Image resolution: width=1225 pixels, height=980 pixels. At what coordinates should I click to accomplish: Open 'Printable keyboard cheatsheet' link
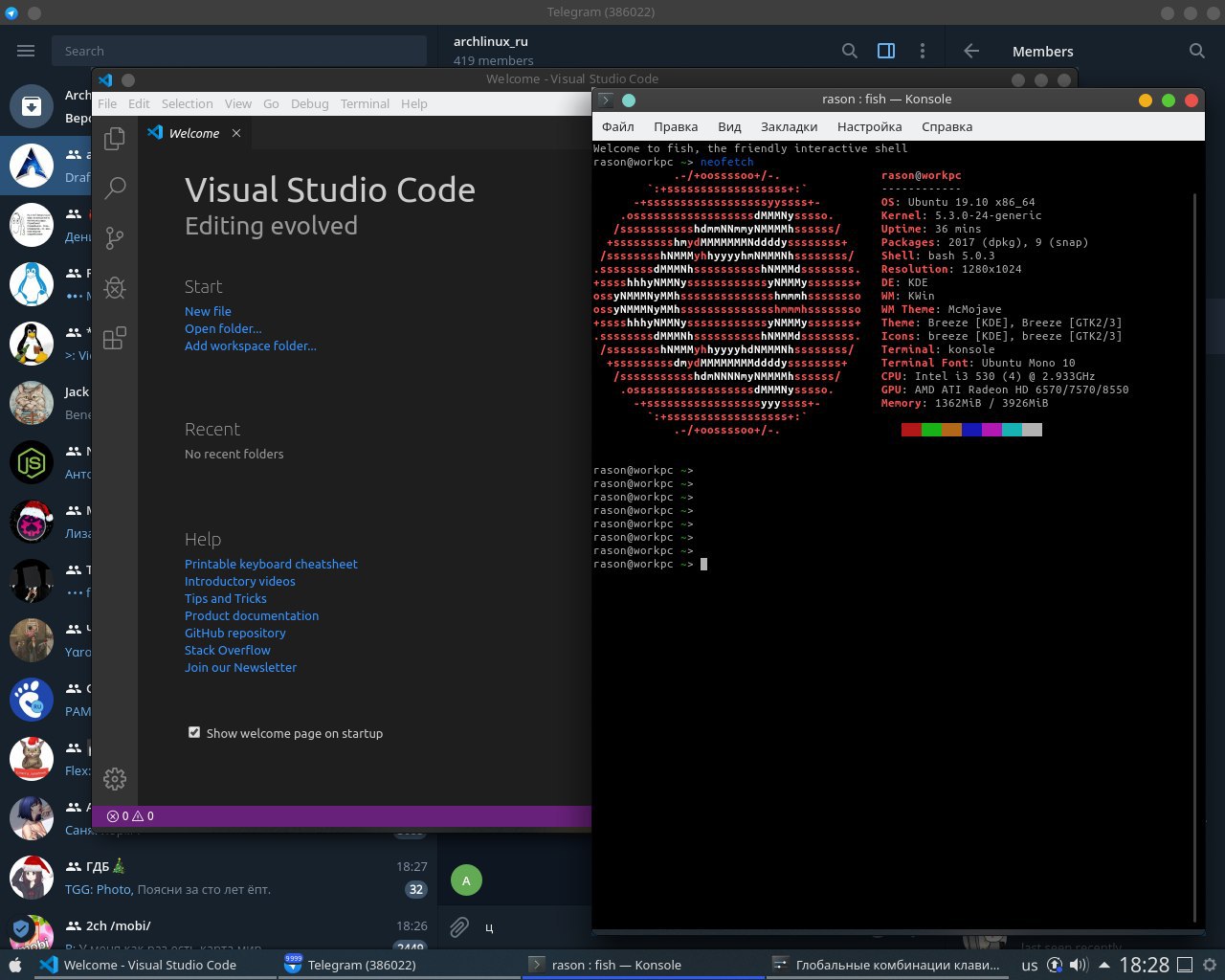coord(271,564)
